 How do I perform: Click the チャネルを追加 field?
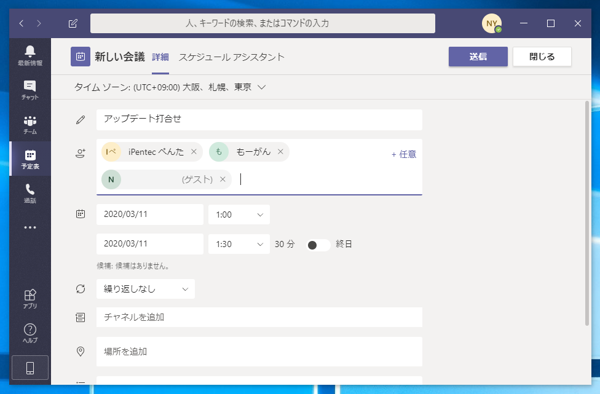coord(259,317)
